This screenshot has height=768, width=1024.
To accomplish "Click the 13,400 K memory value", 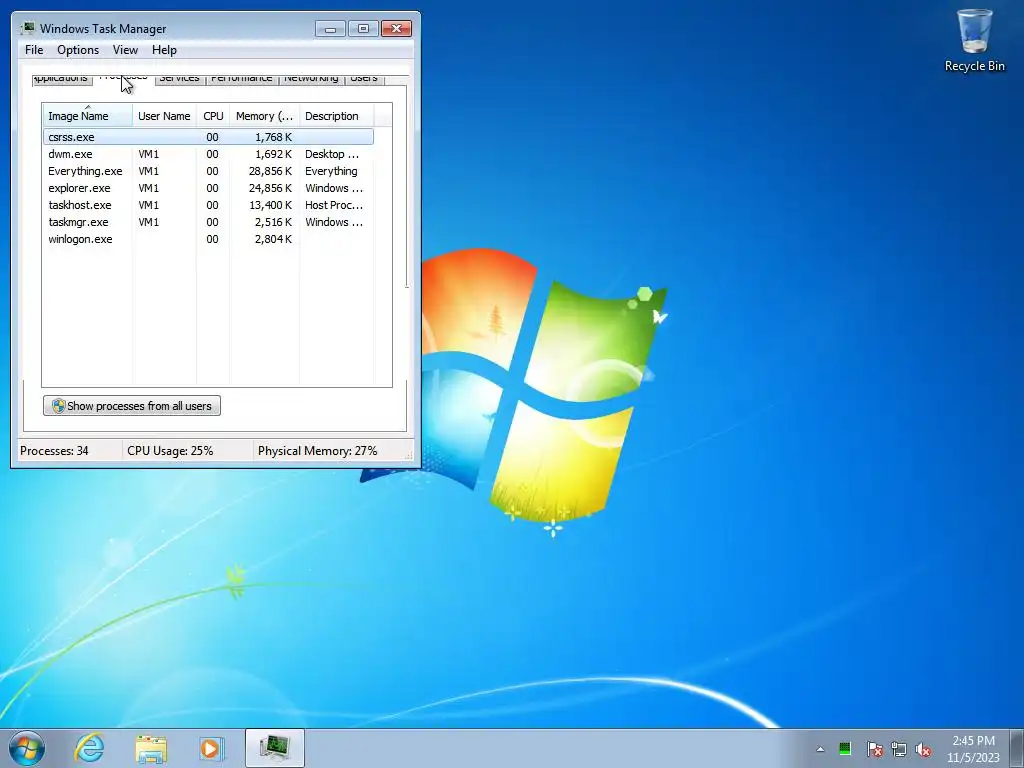I will coord(270,205).
